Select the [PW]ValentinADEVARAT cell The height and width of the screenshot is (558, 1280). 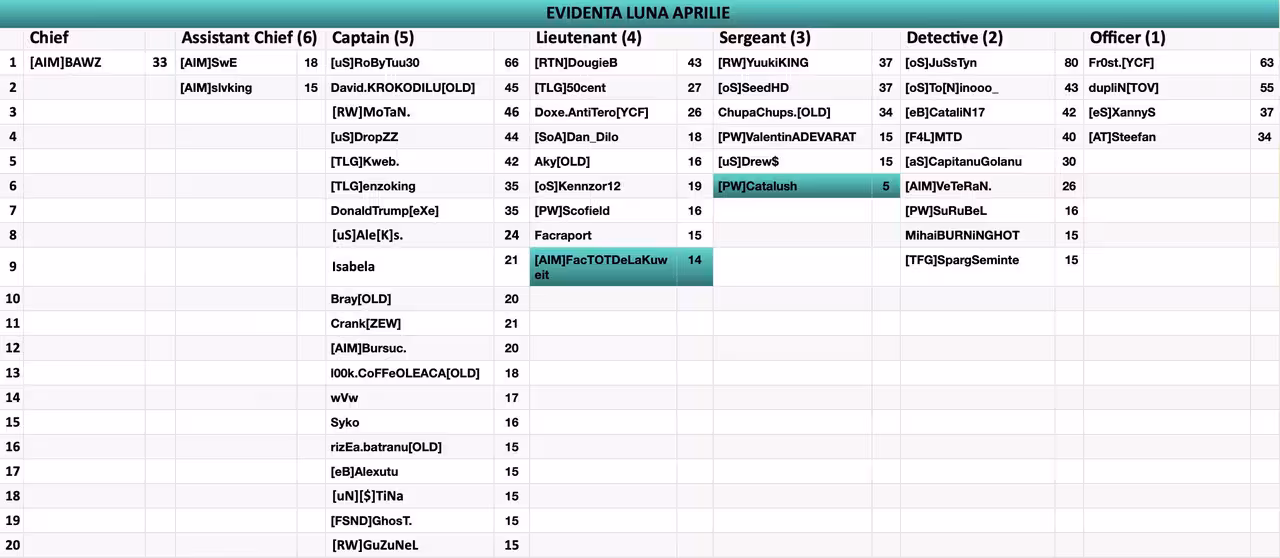(x=792, y=136)
